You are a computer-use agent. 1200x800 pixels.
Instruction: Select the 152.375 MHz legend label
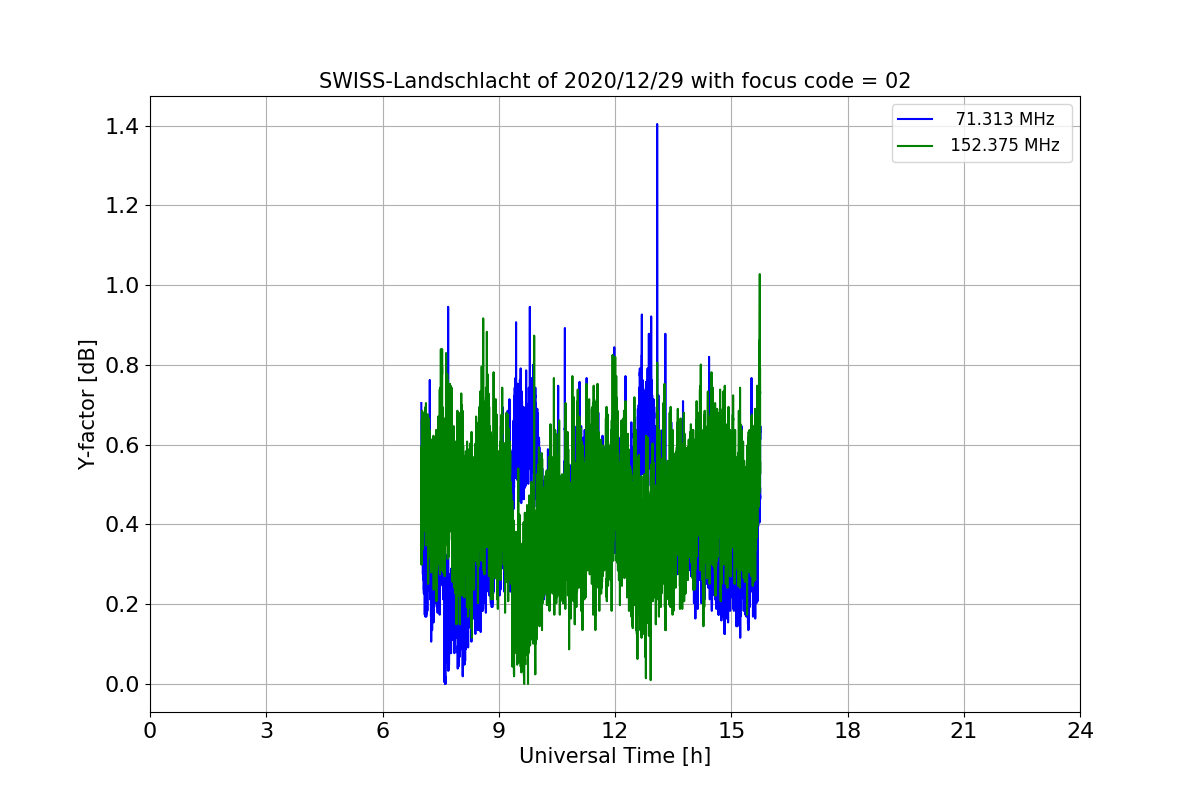[x=1005, y=145]
